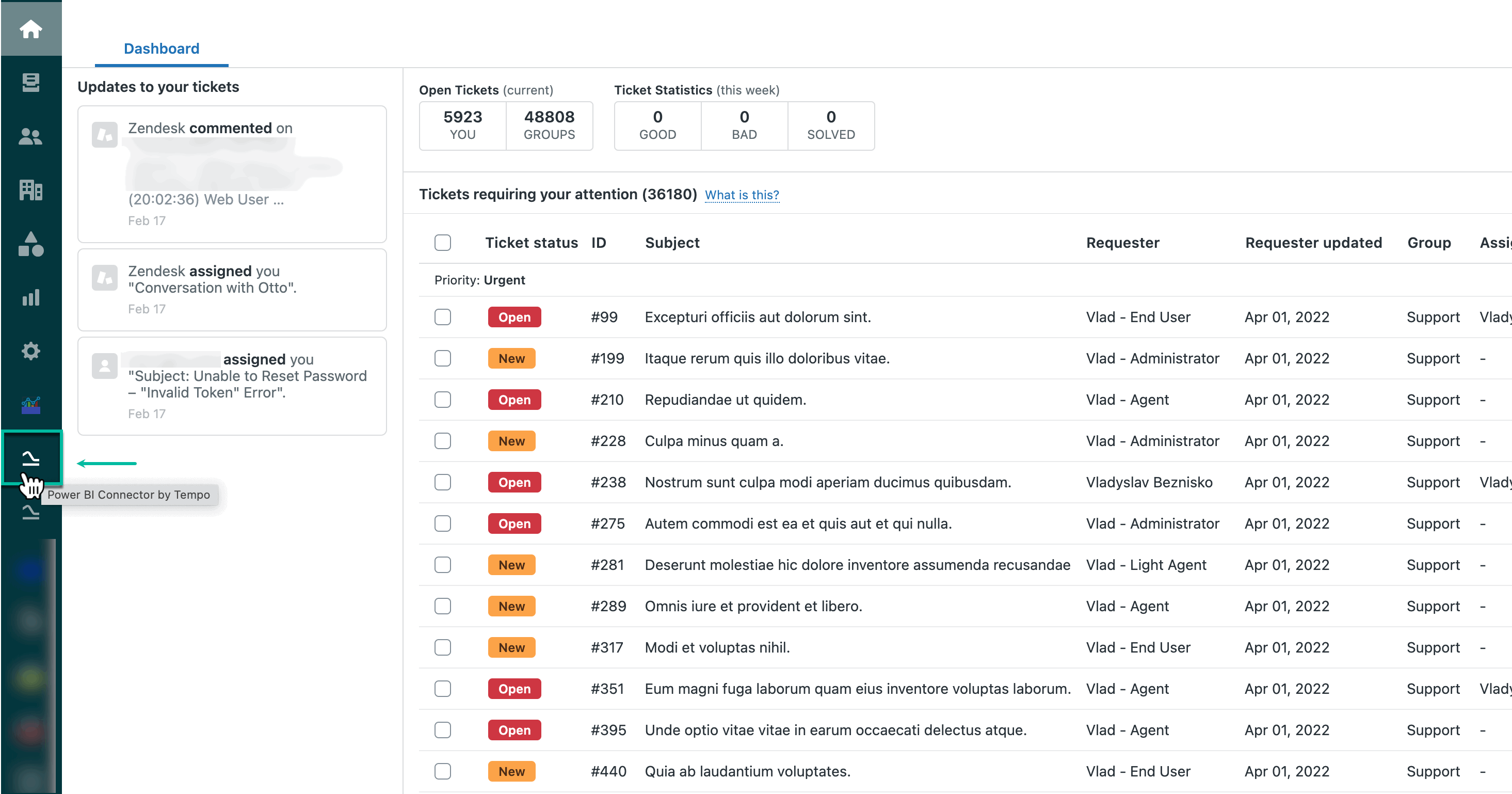The image size is (1512, 794).
Task: Sort tickets by the ID column
Action: point(598,242)
